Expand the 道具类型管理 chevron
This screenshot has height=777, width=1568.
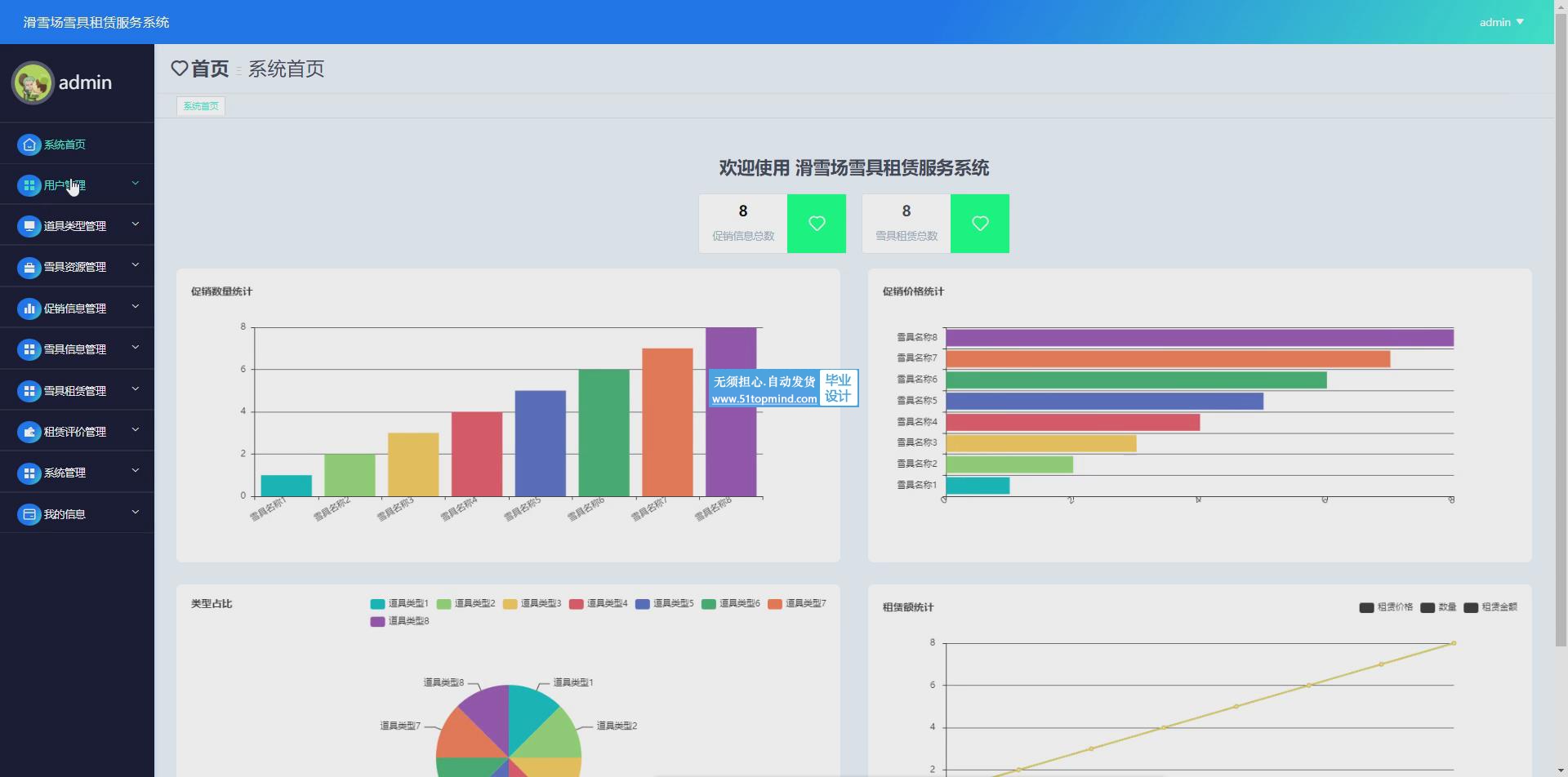click(x=136, y=224)
